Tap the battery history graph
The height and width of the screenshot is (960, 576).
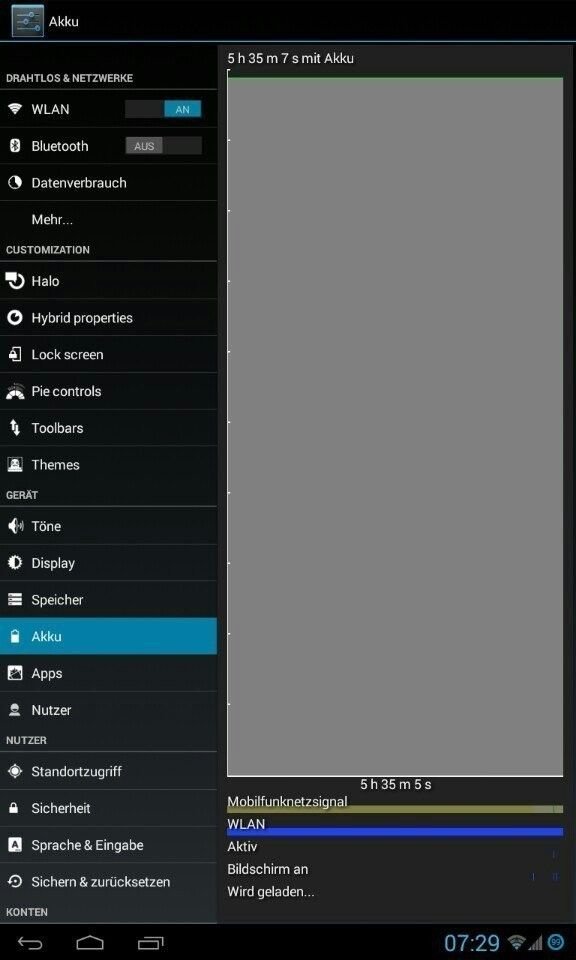coord(395,424)
